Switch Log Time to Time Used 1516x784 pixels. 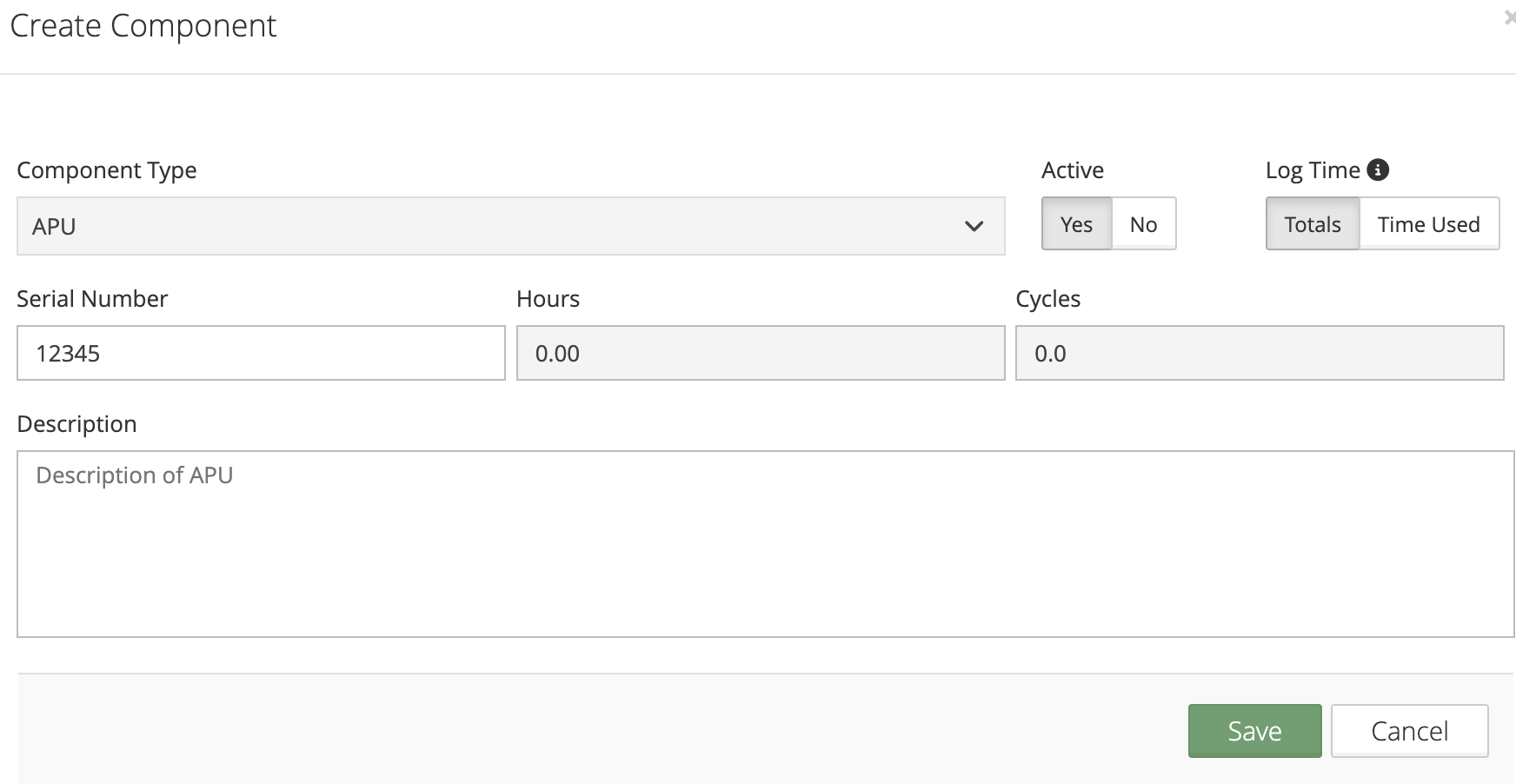click(x=1428, y=224)
